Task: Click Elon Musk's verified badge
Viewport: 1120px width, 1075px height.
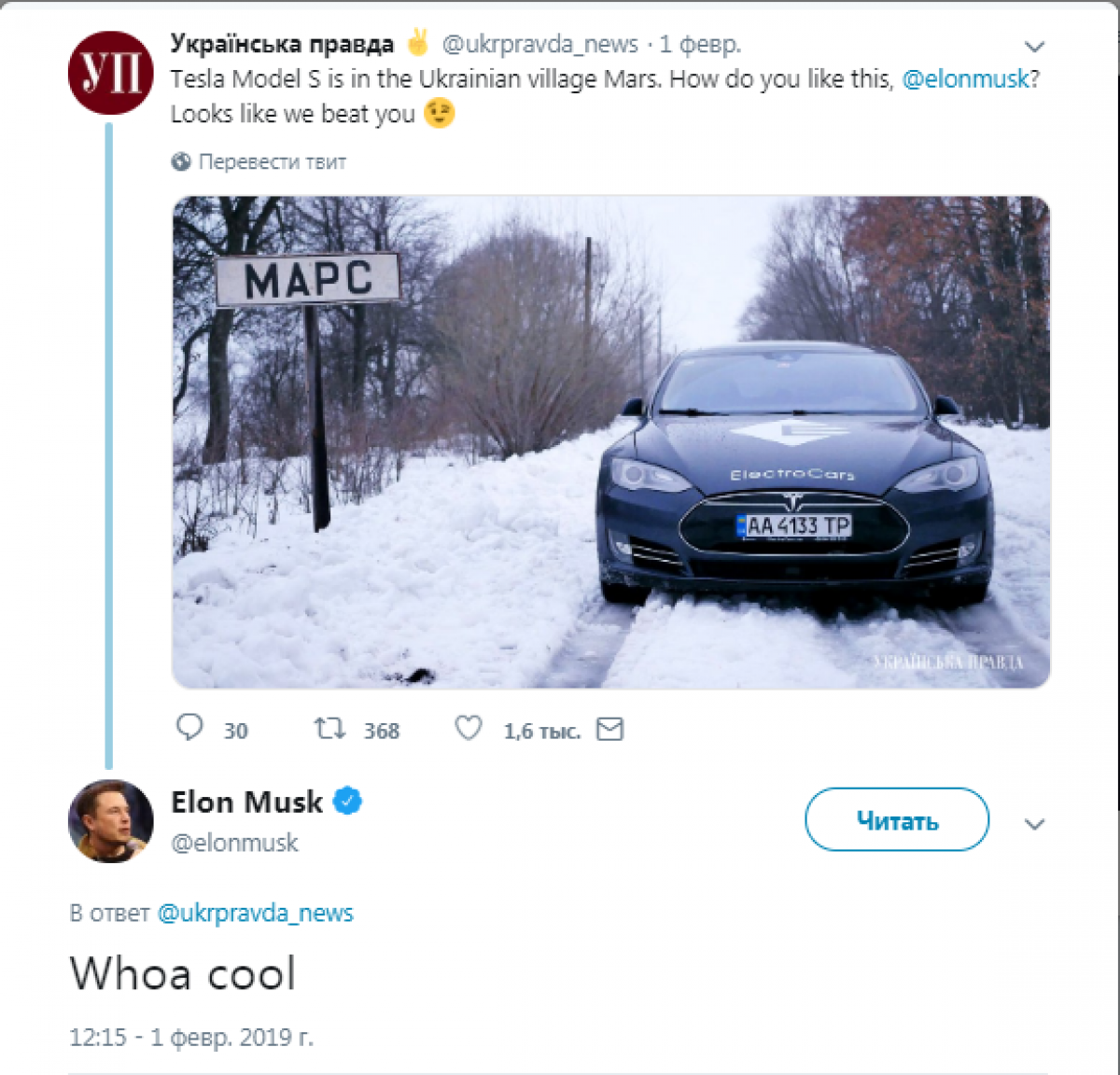Action: coord(347,802)
